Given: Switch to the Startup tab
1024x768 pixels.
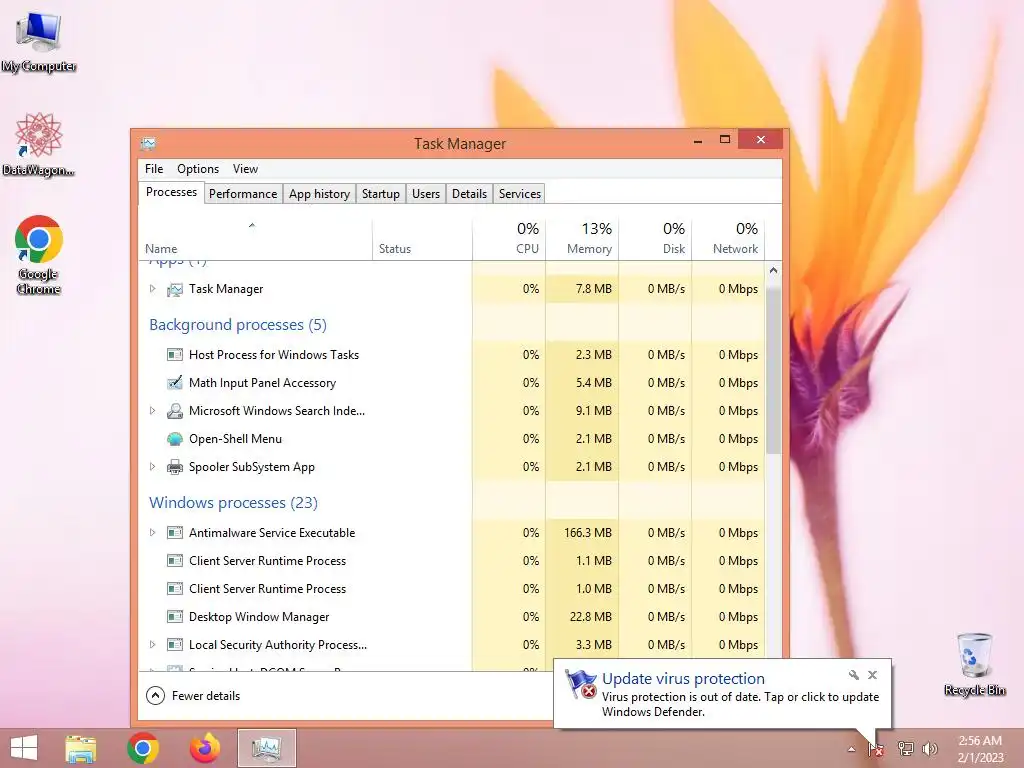Looking at the screenshot, I should pos(381,194).
